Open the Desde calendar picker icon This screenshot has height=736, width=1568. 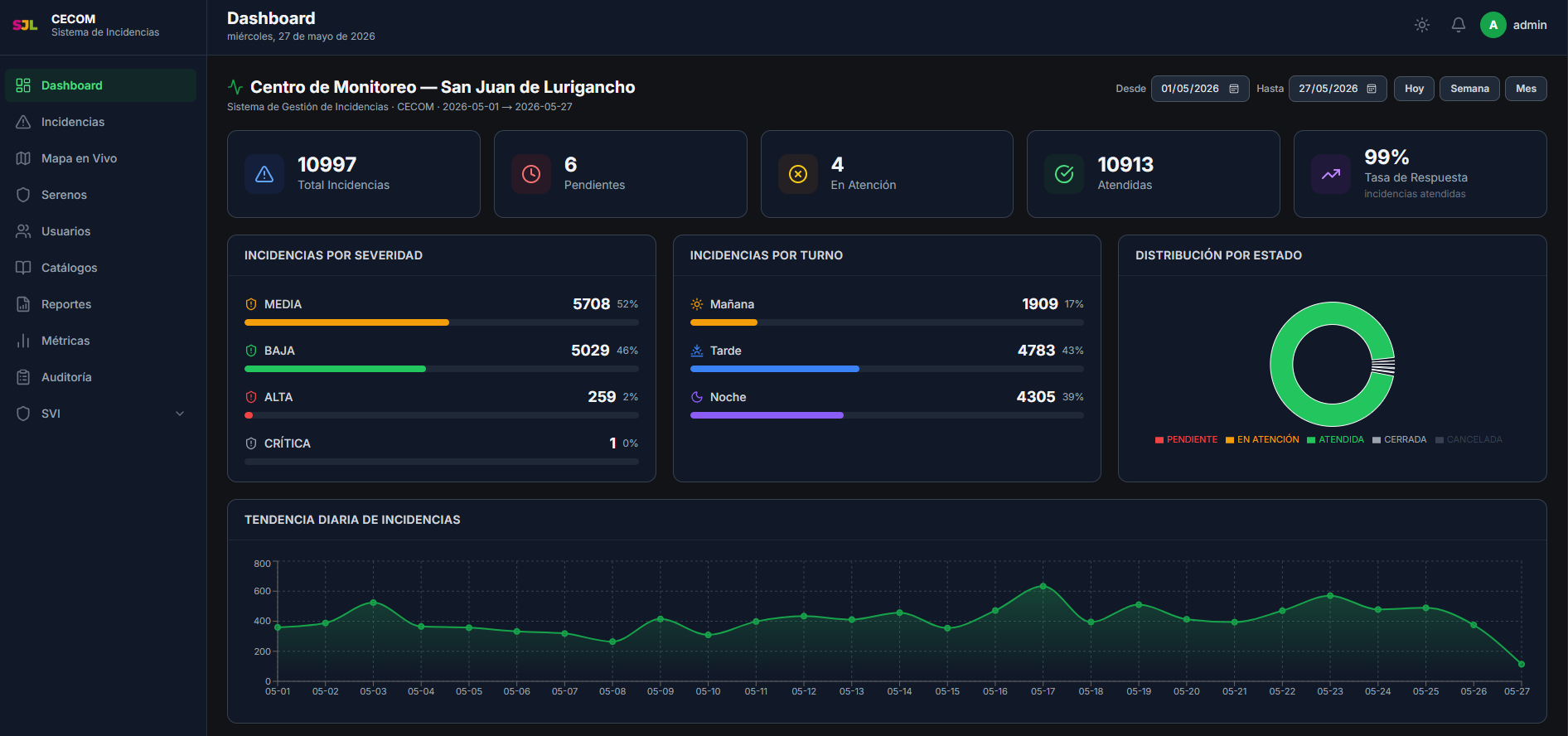point(1234,89)
